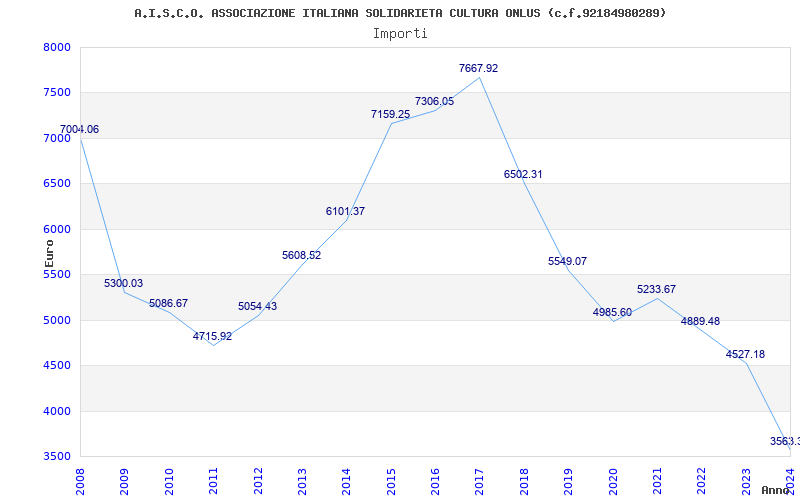800x500 pixels.
Task: Click the 2022 year label
Action: click(702, 481)
